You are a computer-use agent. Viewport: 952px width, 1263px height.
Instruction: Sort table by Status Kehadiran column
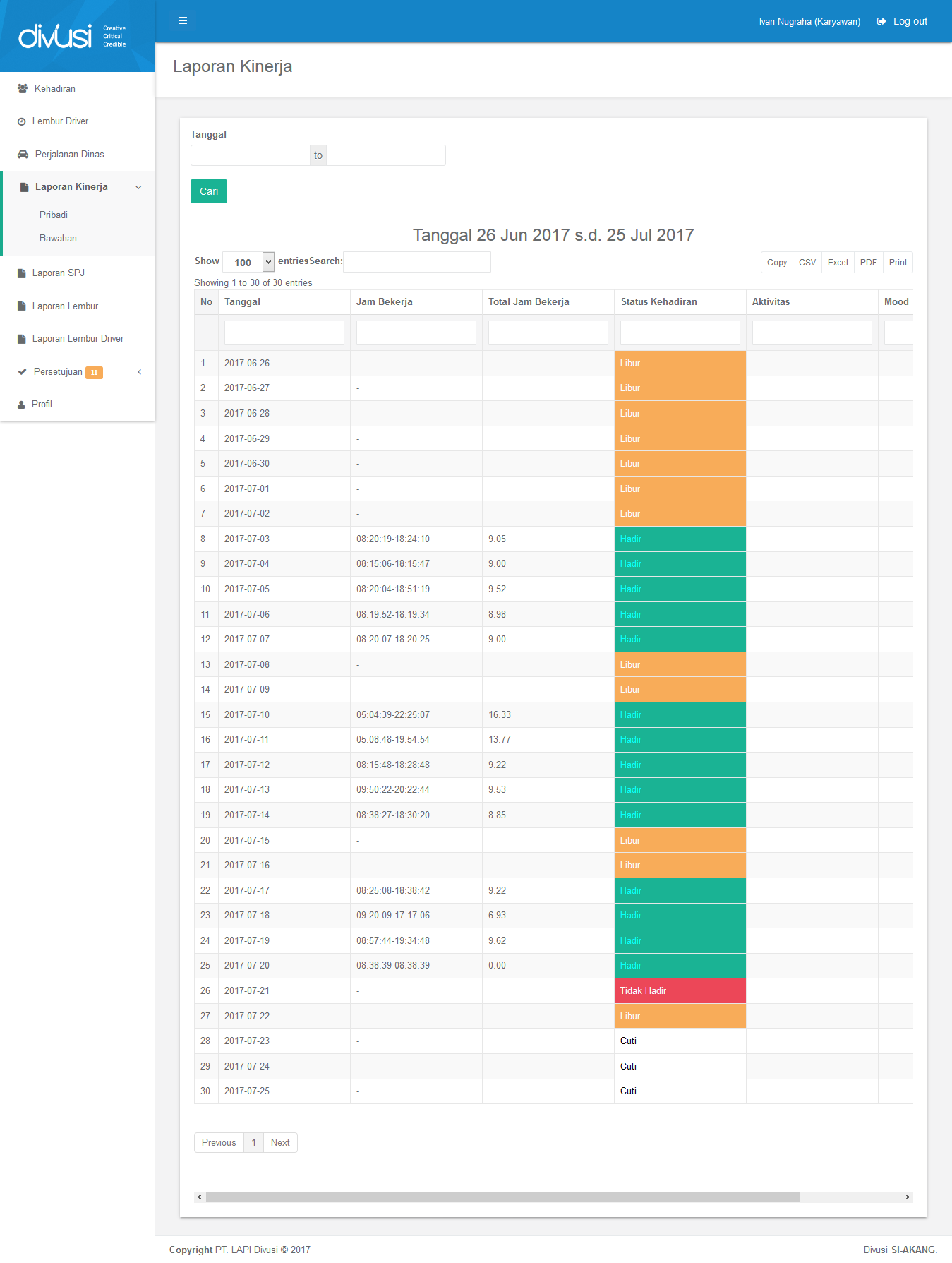tap(659, 302)
